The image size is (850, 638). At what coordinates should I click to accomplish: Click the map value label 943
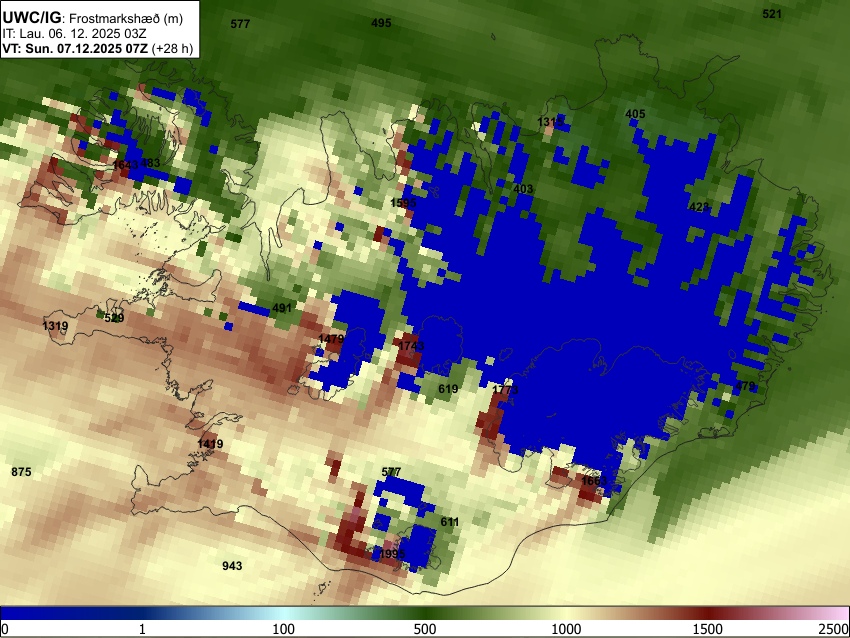tap(232, 566)
